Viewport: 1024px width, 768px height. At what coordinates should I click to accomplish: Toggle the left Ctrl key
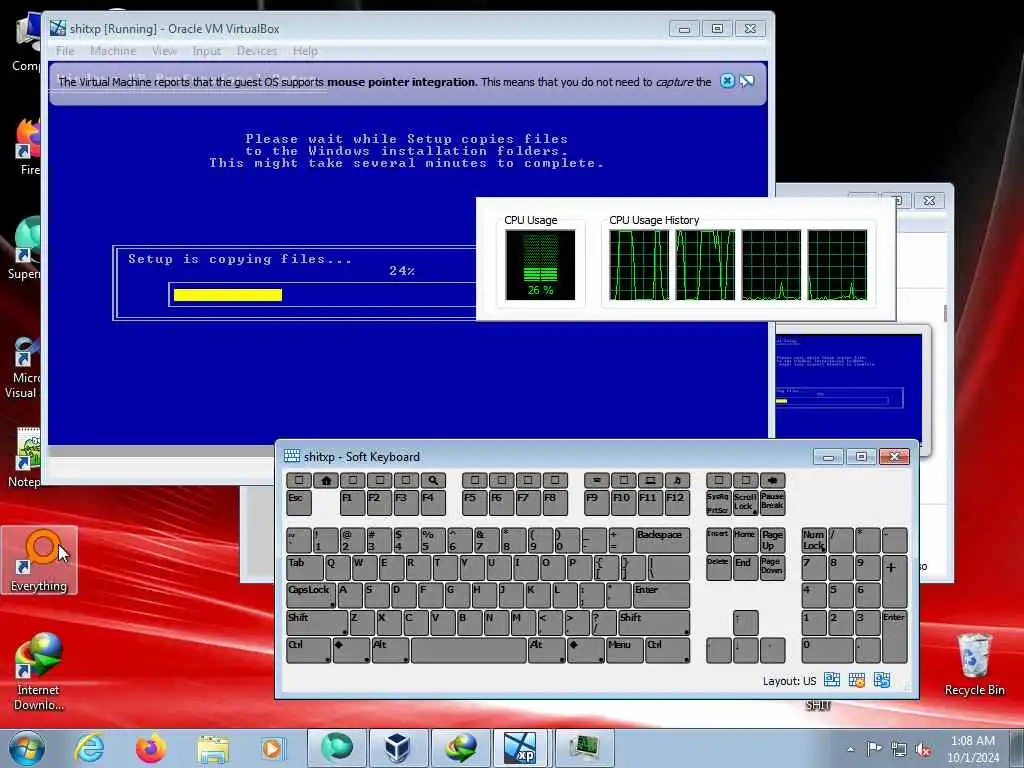point(308,650)
